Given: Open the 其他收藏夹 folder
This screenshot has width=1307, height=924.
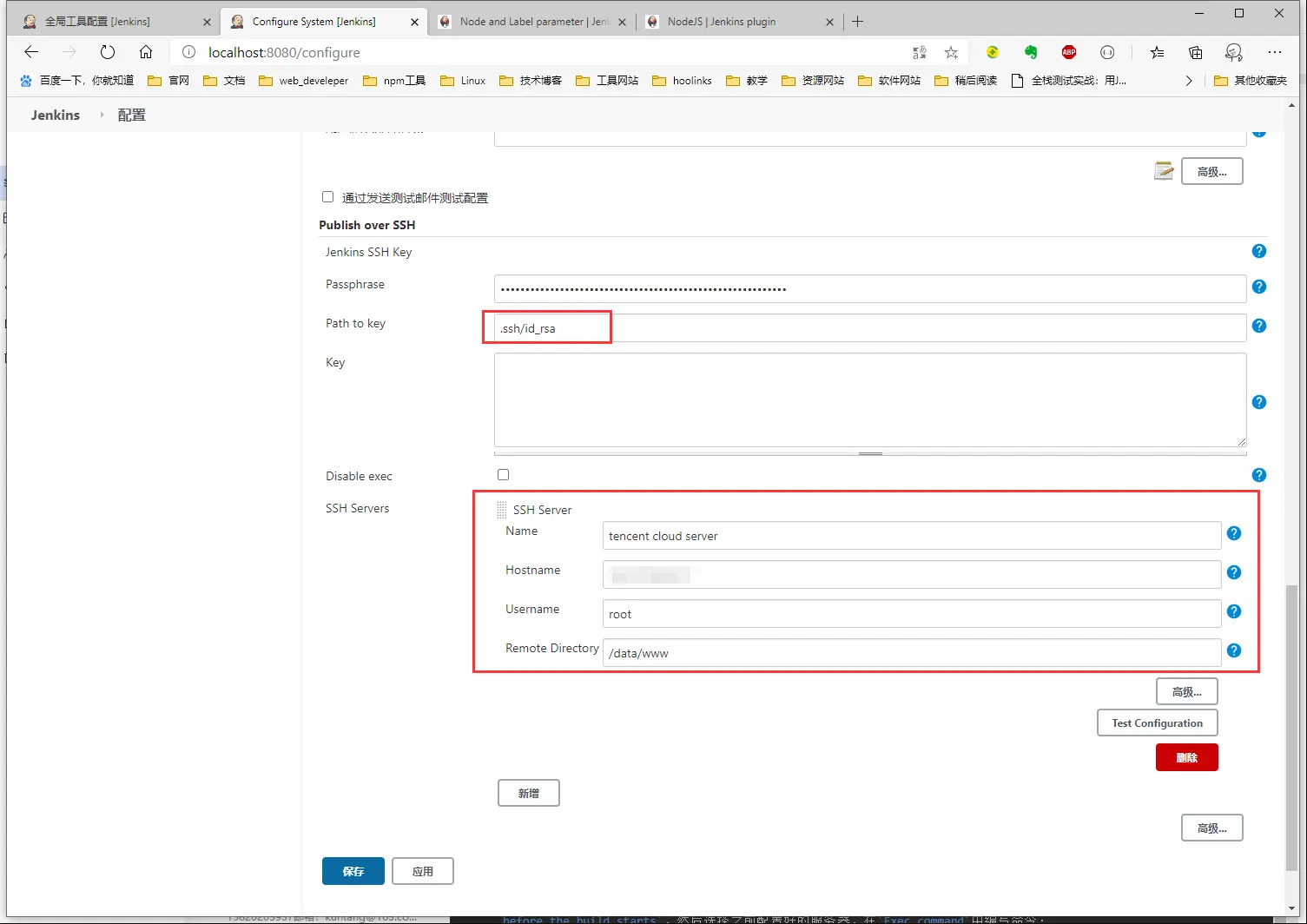Looking at the screenshot, I should coord(1251,81).
